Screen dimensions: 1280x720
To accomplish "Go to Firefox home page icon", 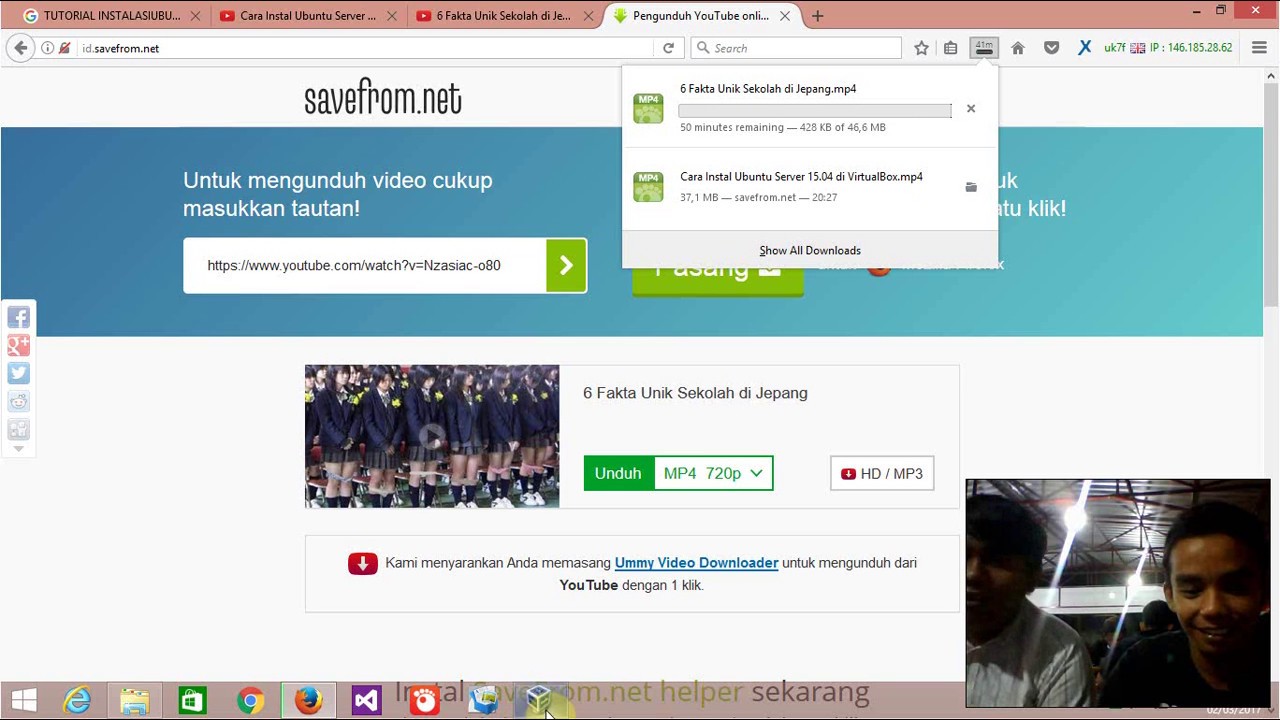I will tap(1018, 48).
